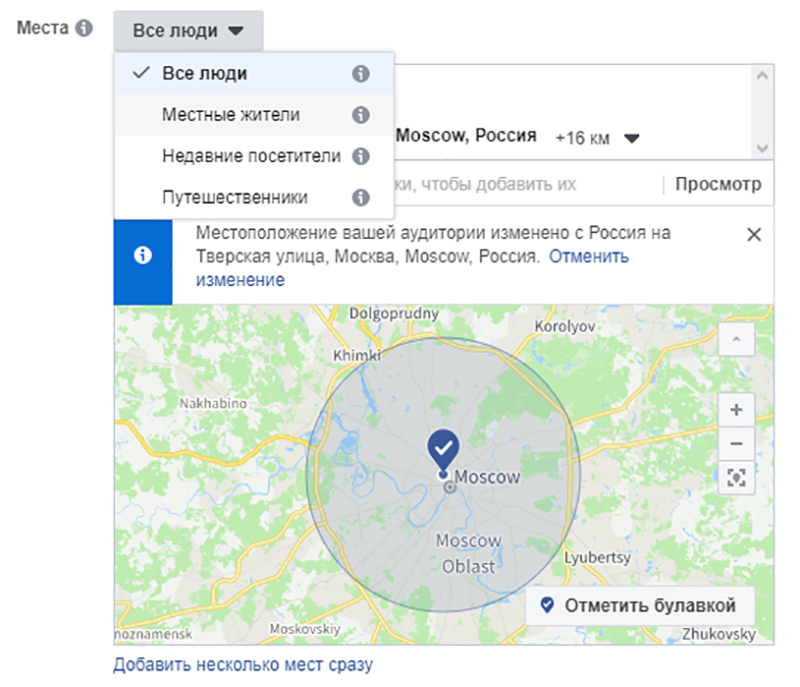Click Добавить несколько мест сразу link

coord(243,665)
